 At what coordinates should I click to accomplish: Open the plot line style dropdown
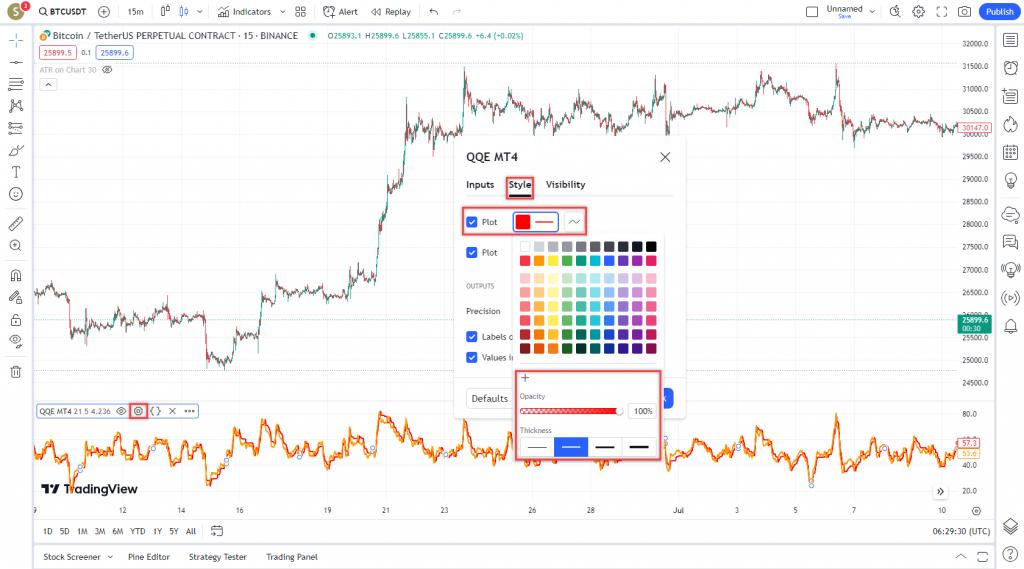(x=574, y=222)
